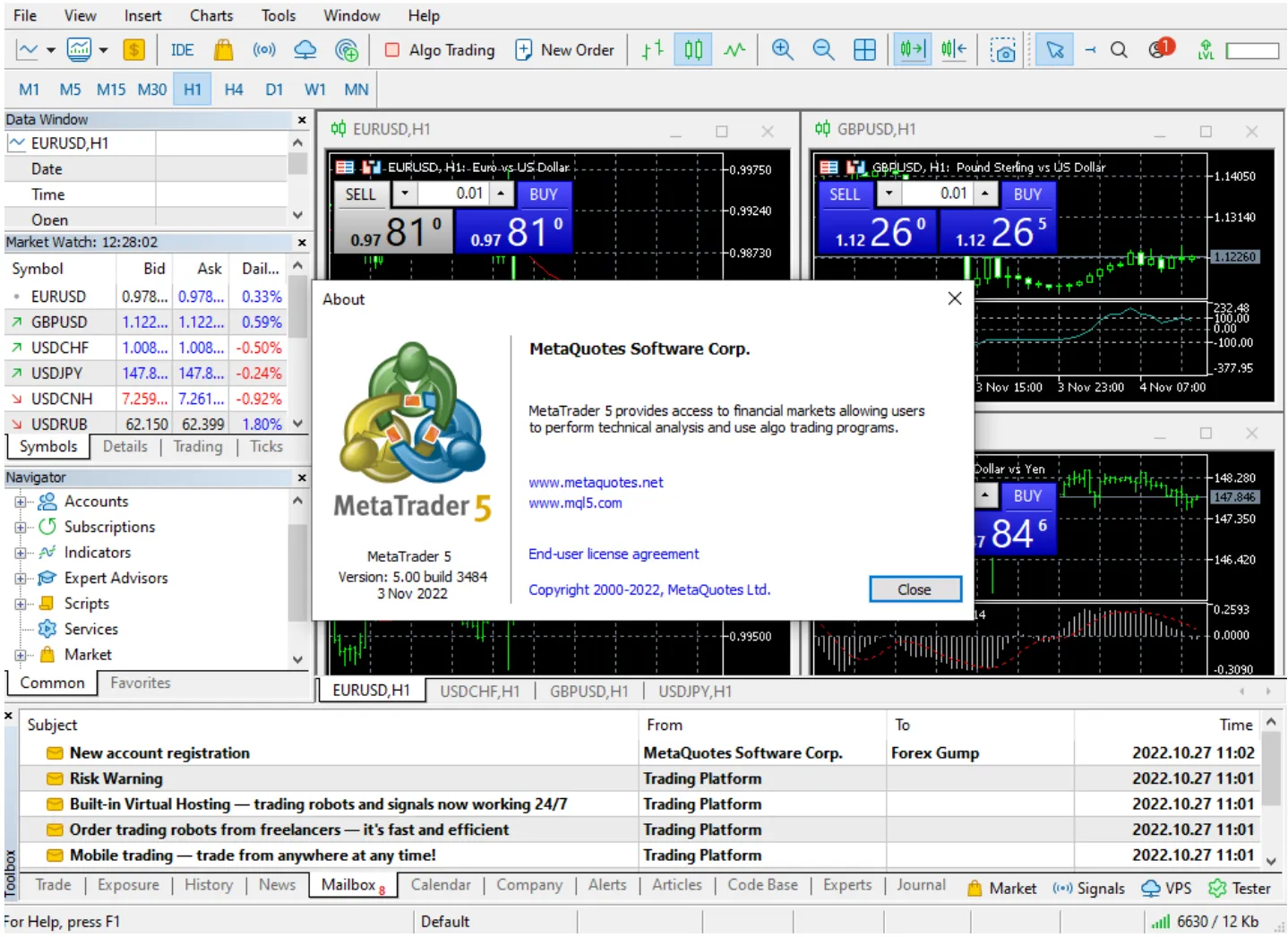Close the About dialog with Close button

coord(914,589)
